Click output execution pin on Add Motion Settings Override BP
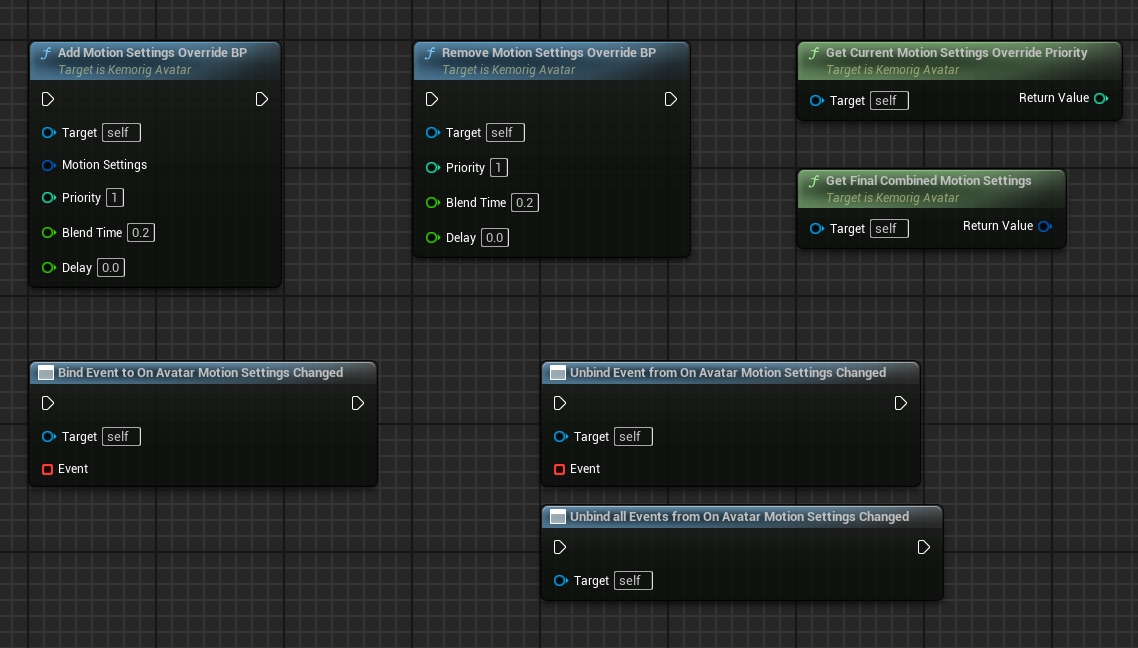Viewport: 1138px width, 648px height. pyautogui.click(x=262, y=99)
